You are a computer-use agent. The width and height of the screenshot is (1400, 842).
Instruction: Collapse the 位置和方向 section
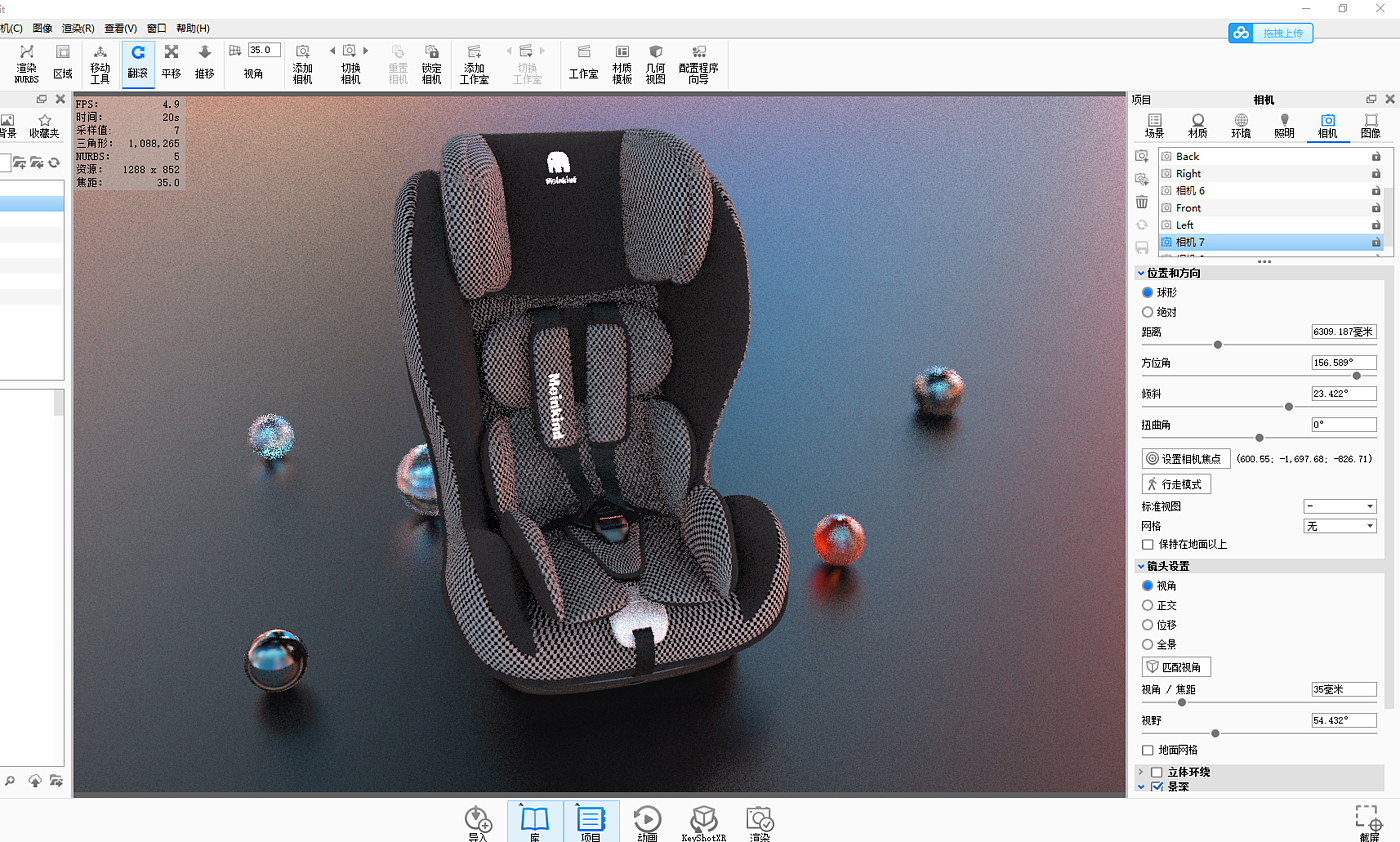coord(1141,273)
